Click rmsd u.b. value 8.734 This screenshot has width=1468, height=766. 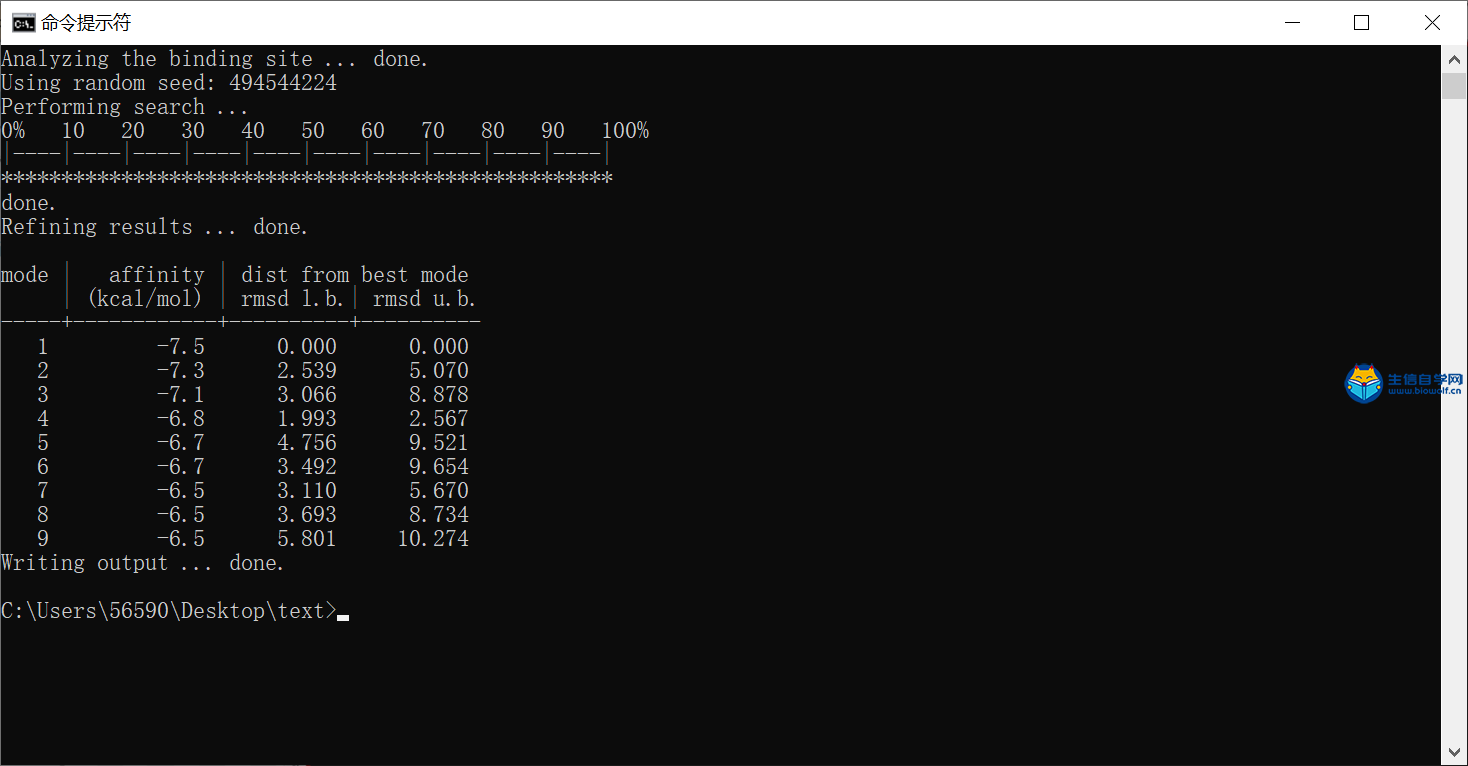[x=439, y=515]
